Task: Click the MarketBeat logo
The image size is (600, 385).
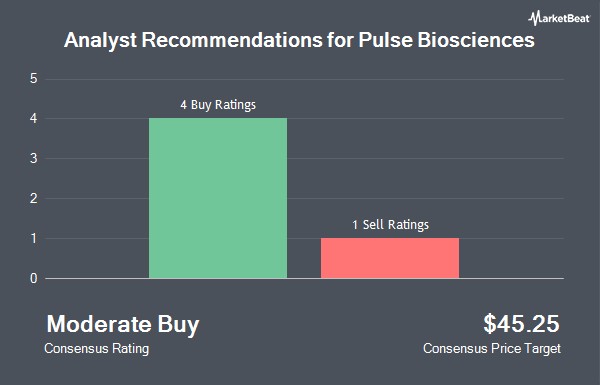Action: [559, 18]
